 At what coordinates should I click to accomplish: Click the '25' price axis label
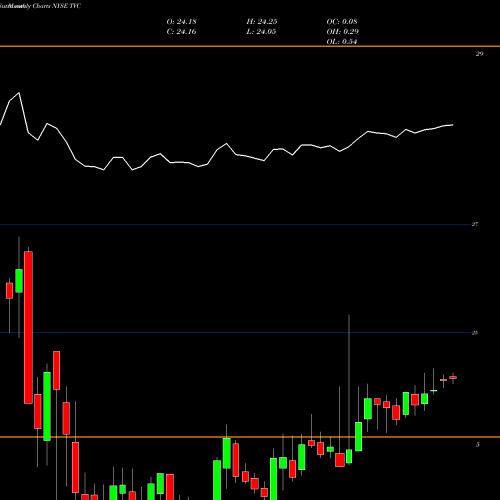[x=475, y=333]
